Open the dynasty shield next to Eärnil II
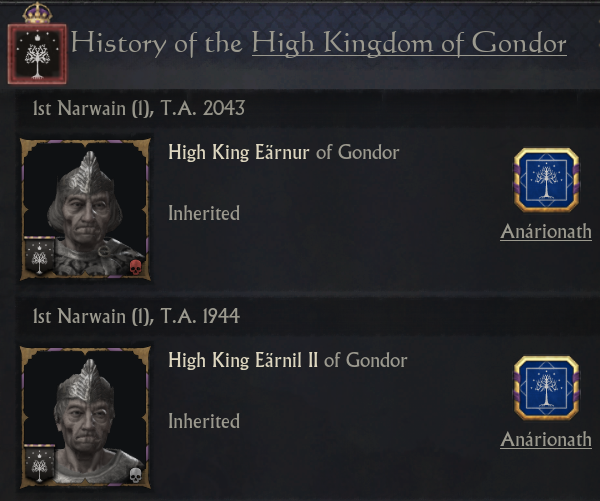600x501 pixels. [x=546, y=388]
